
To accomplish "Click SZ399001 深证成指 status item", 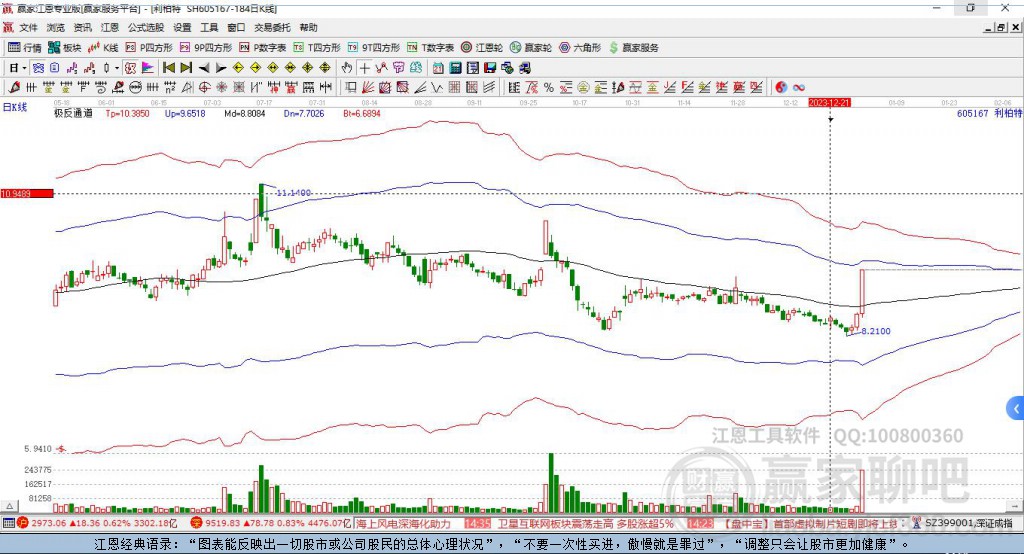I will pos(964,523).
